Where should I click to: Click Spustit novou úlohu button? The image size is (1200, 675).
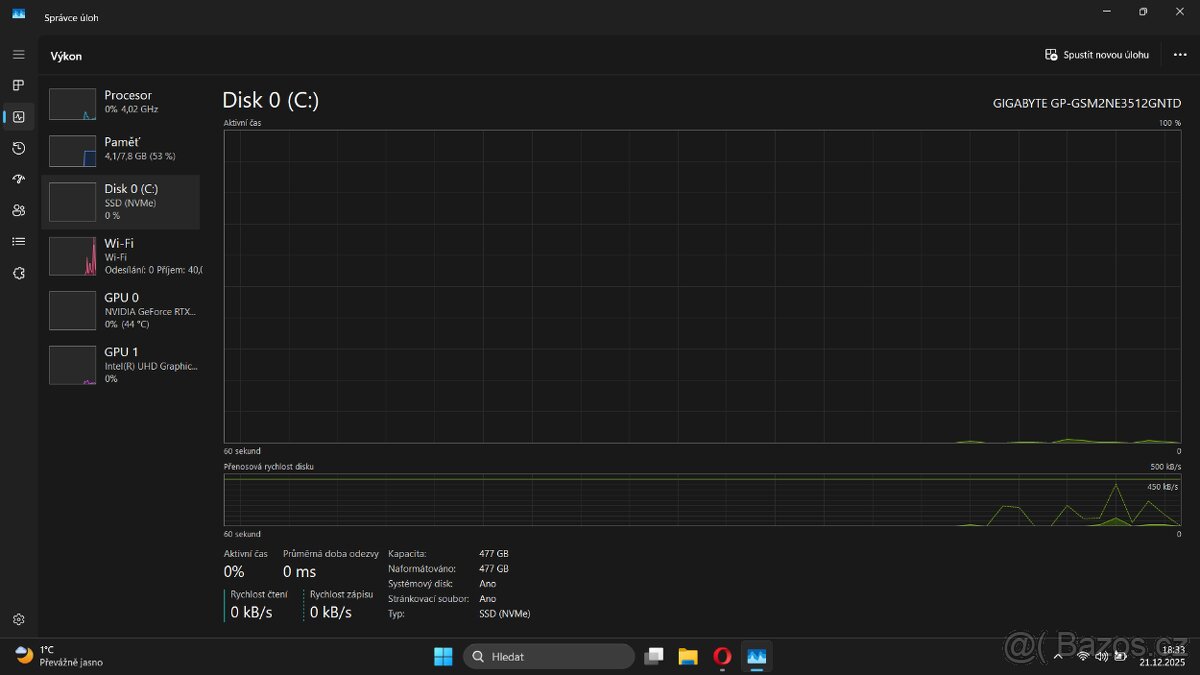(1097, 55)
